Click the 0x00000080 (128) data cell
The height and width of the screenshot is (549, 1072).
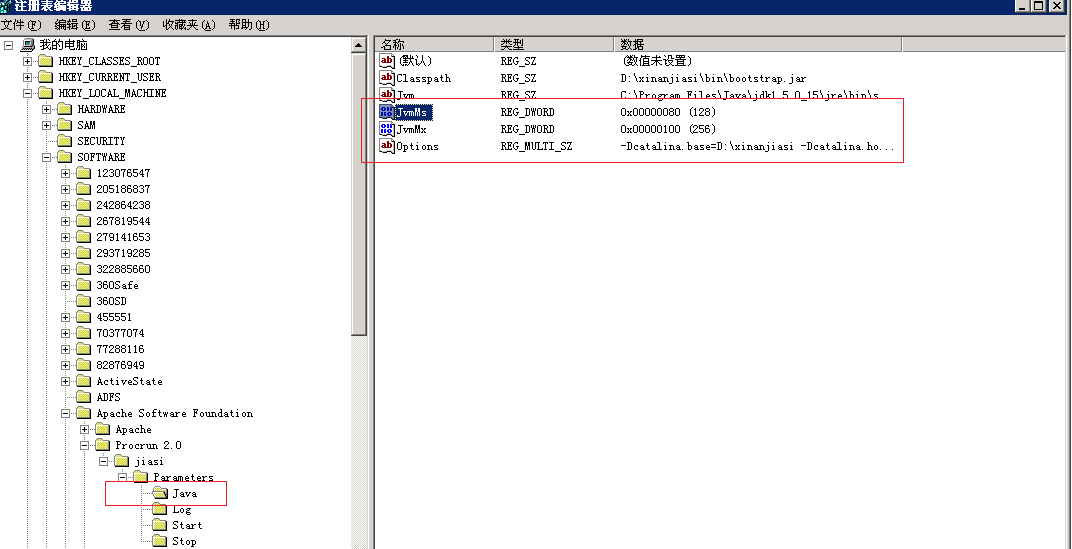(668, 112)
